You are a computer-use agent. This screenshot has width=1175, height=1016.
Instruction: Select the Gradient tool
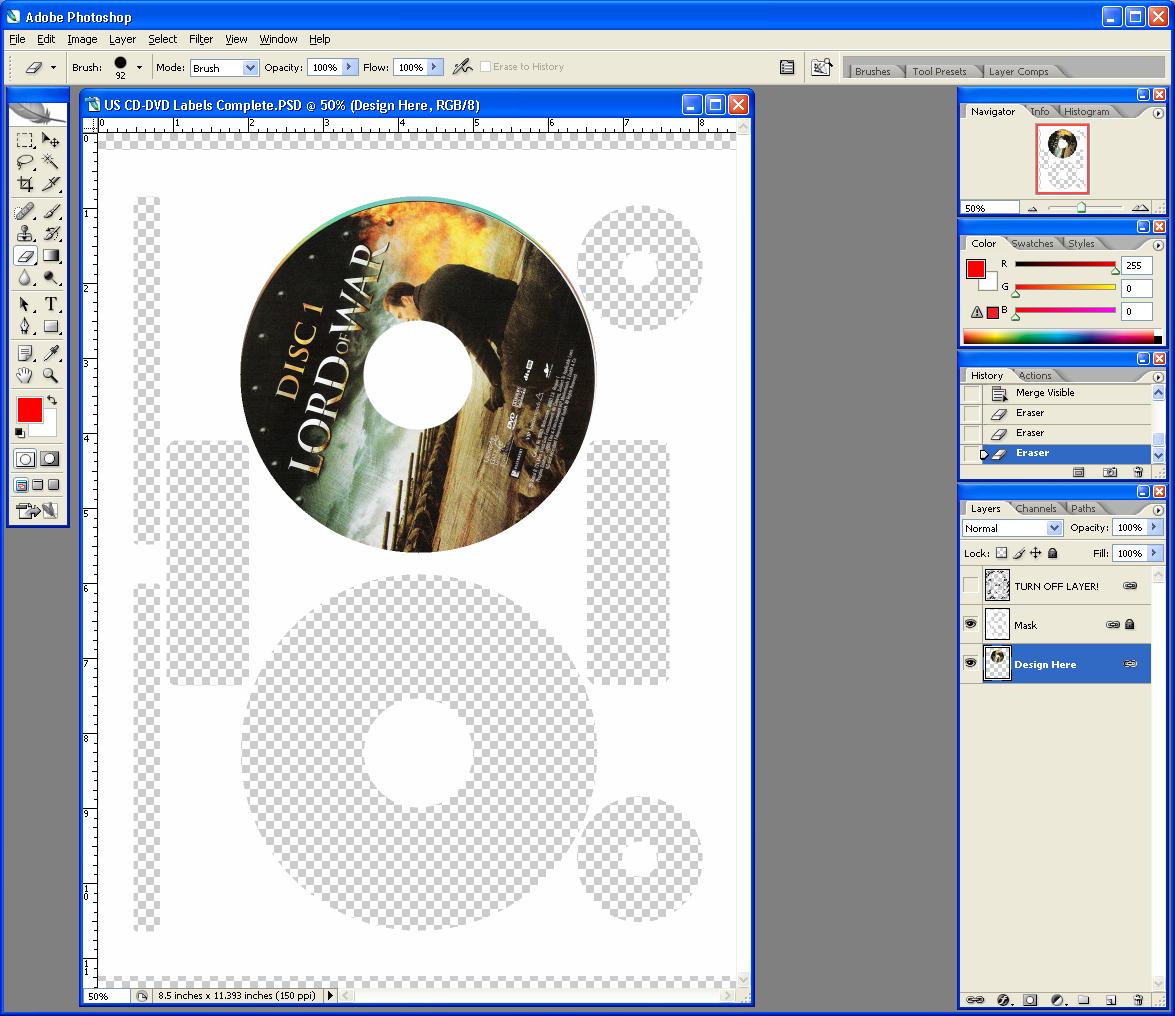coord(50,256)
